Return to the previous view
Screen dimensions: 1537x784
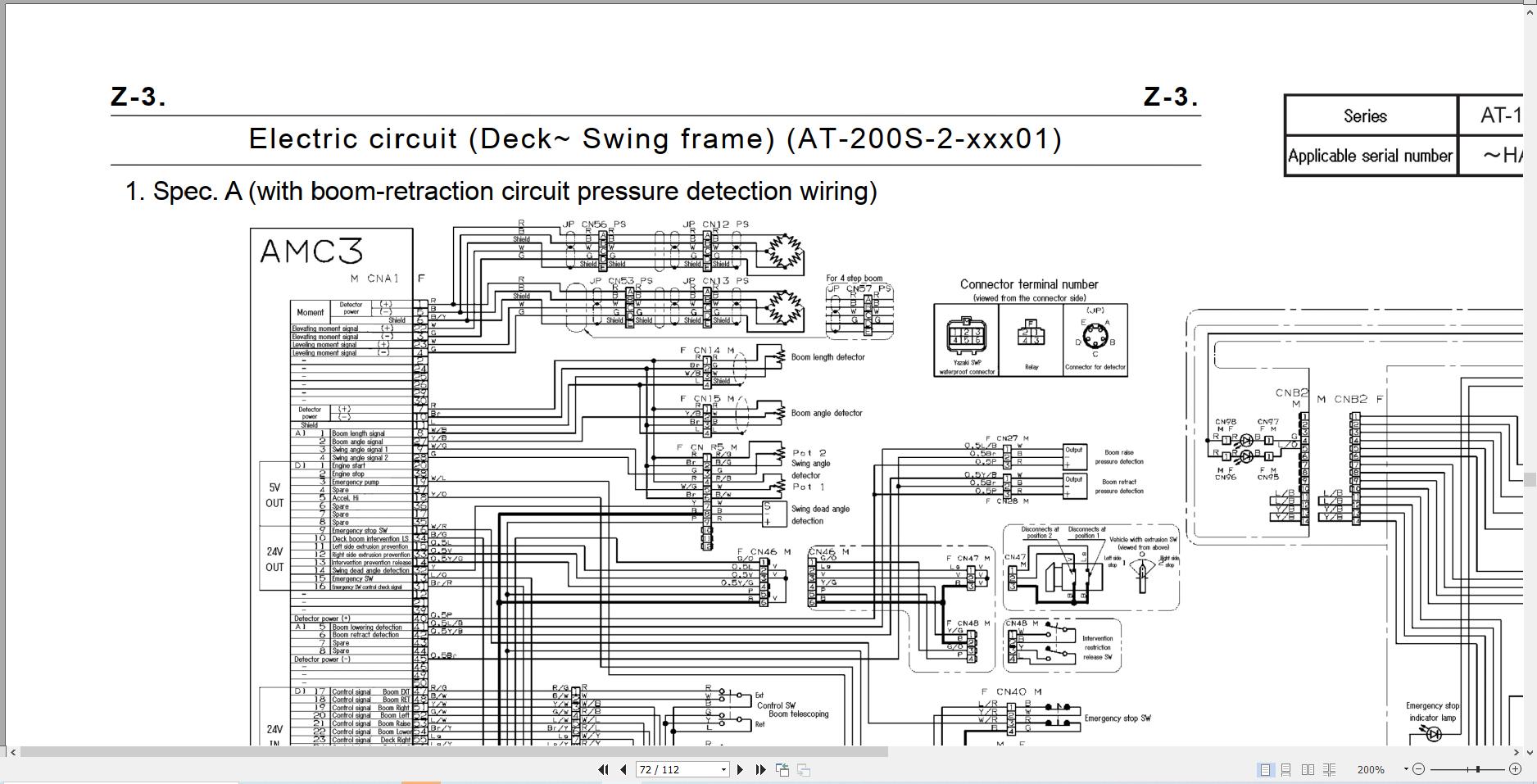[782, 769]
